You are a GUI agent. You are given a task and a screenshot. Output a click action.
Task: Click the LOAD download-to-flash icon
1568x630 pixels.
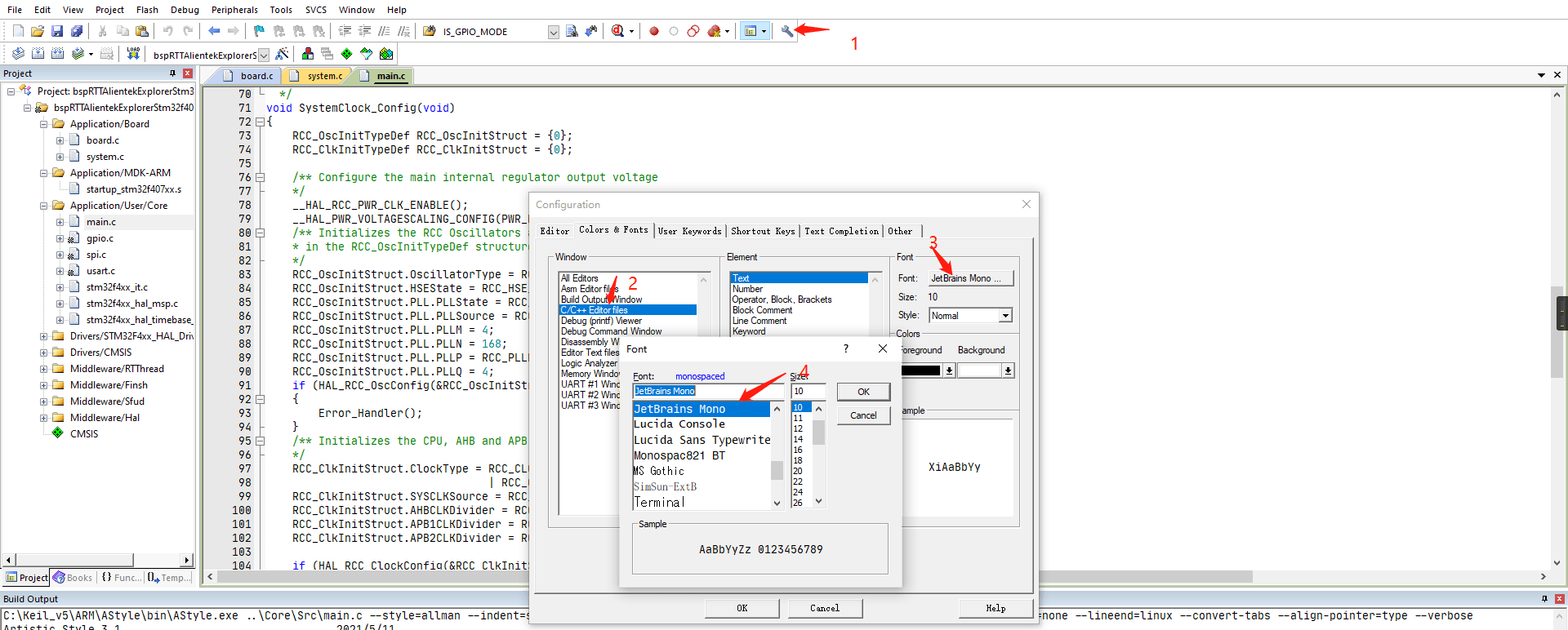point(133,54)
